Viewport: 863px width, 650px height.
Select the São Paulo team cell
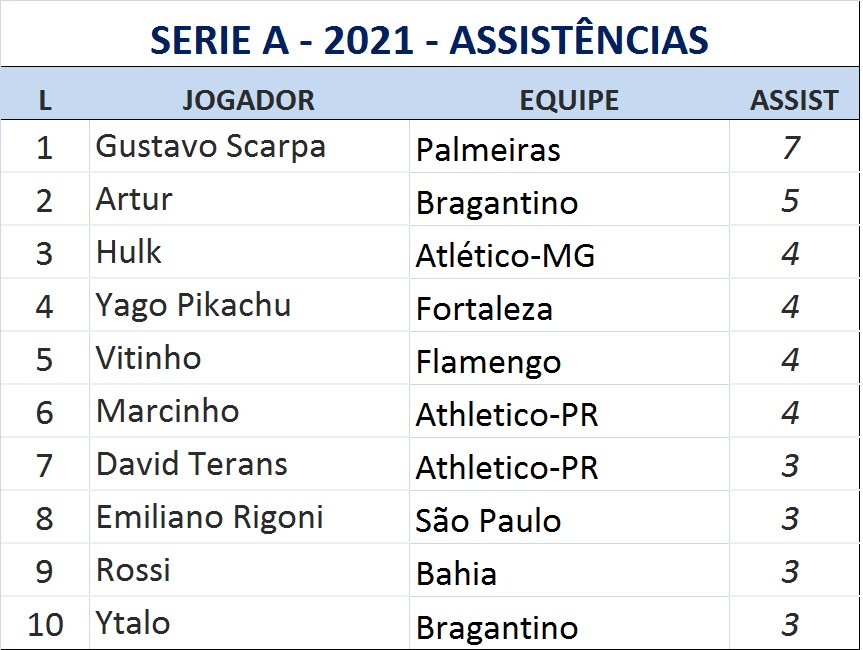(488, 521)
